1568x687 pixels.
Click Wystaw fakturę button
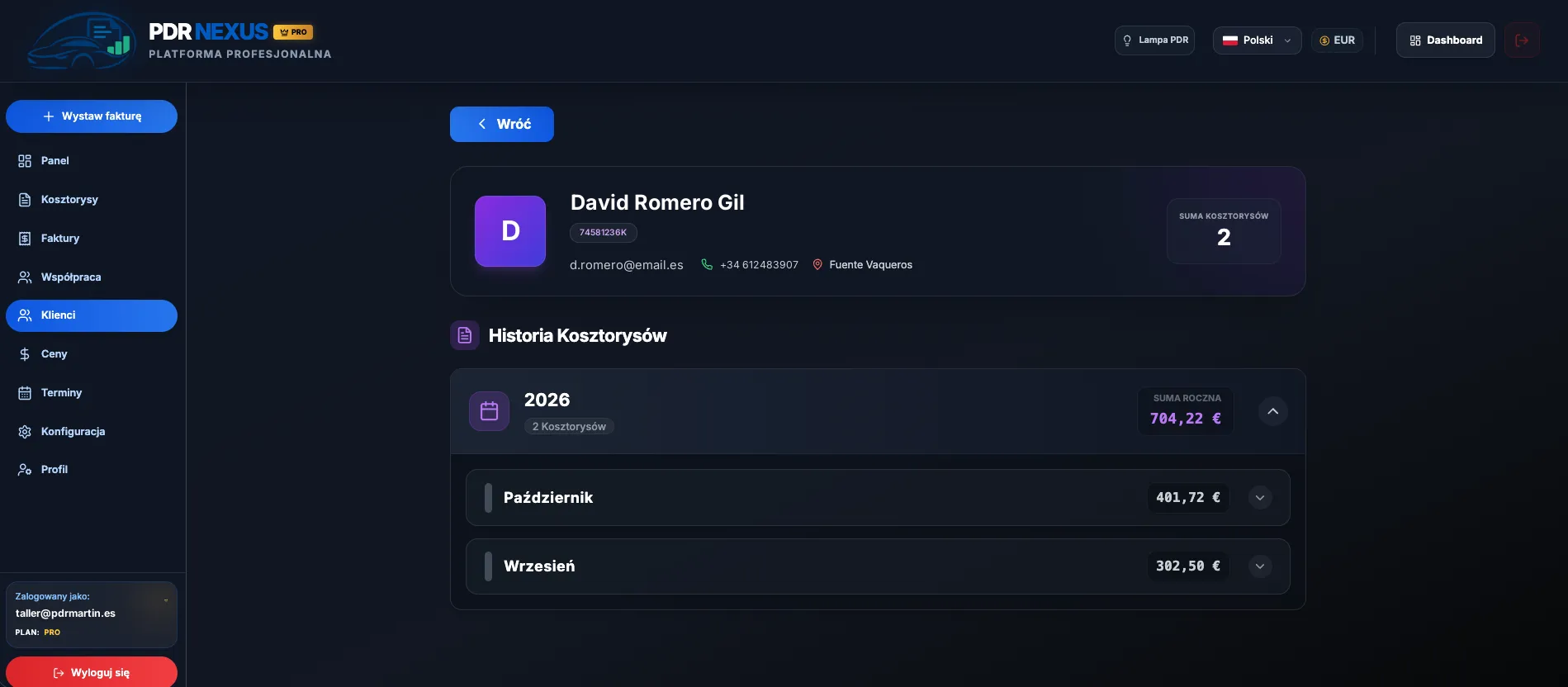[92, 116]
